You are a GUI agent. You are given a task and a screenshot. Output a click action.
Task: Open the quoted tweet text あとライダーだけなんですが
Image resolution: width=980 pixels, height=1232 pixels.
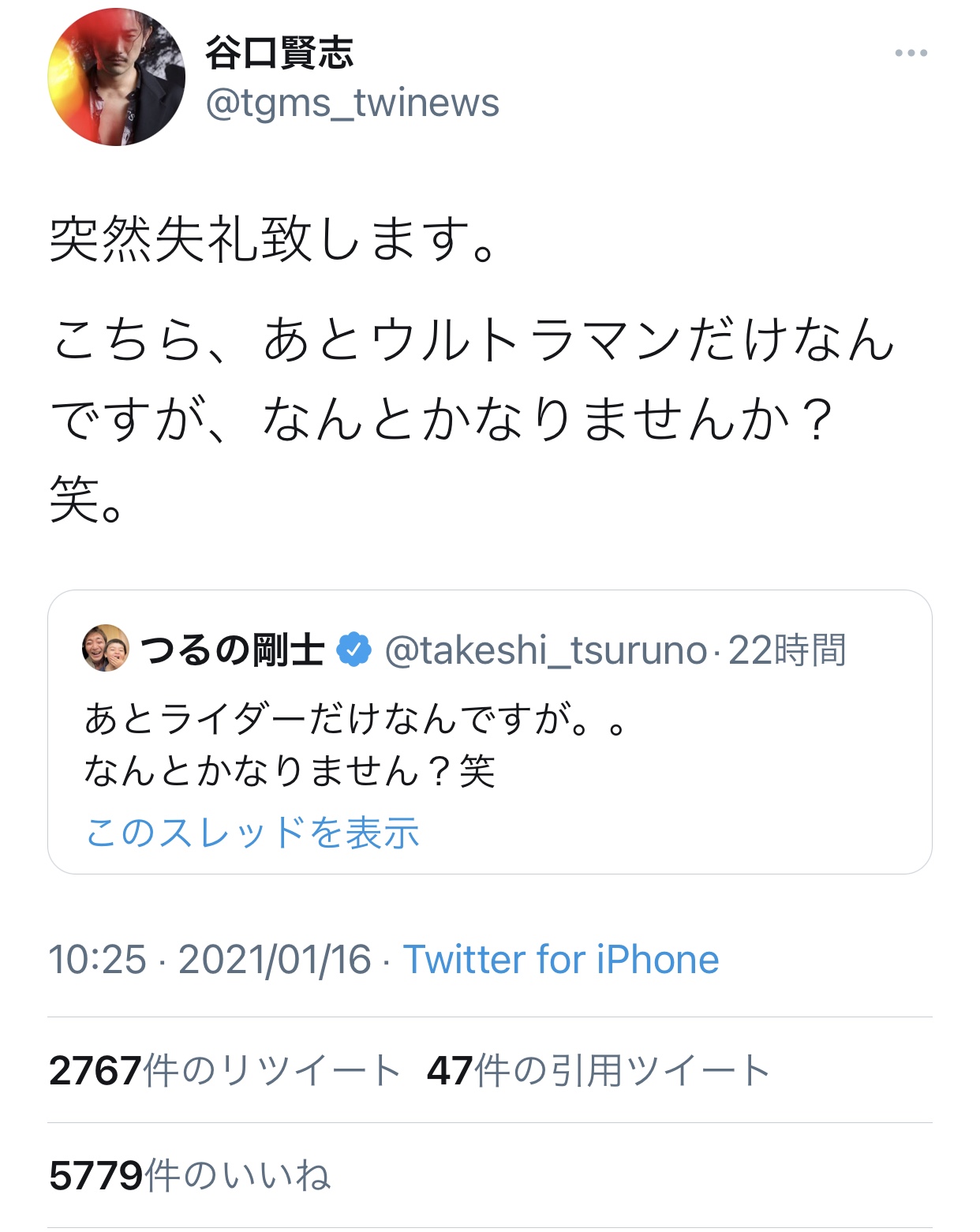coord(355,719)
